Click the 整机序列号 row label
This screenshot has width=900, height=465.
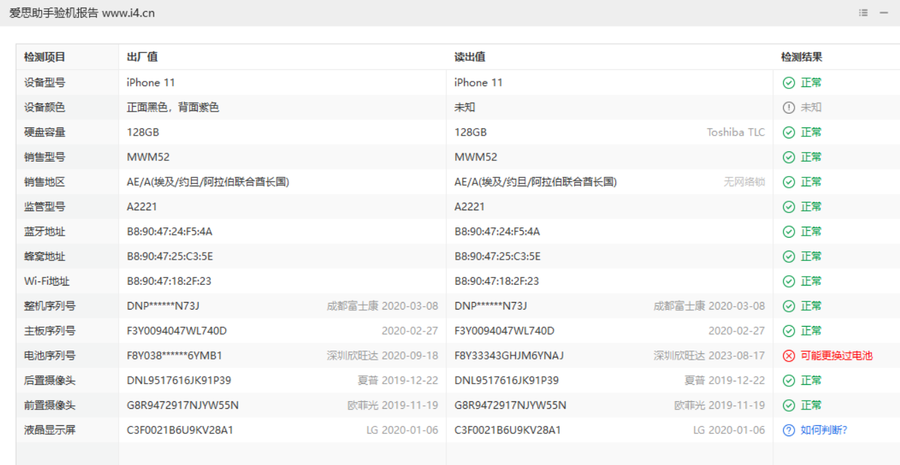[49, 306]
